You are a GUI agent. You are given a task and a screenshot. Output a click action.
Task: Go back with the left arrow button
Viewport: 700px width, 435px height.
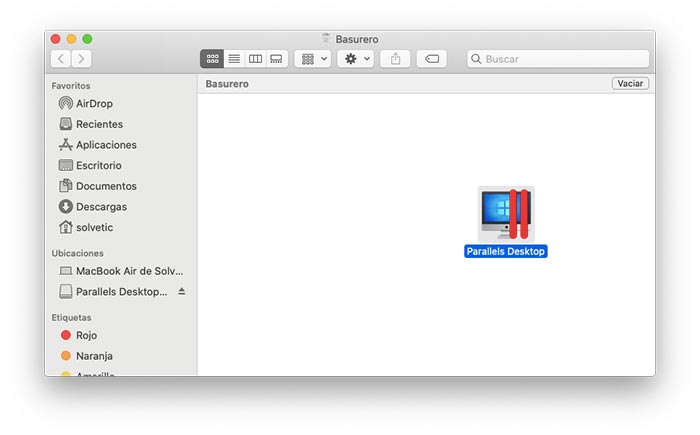[x=61, y=59]
